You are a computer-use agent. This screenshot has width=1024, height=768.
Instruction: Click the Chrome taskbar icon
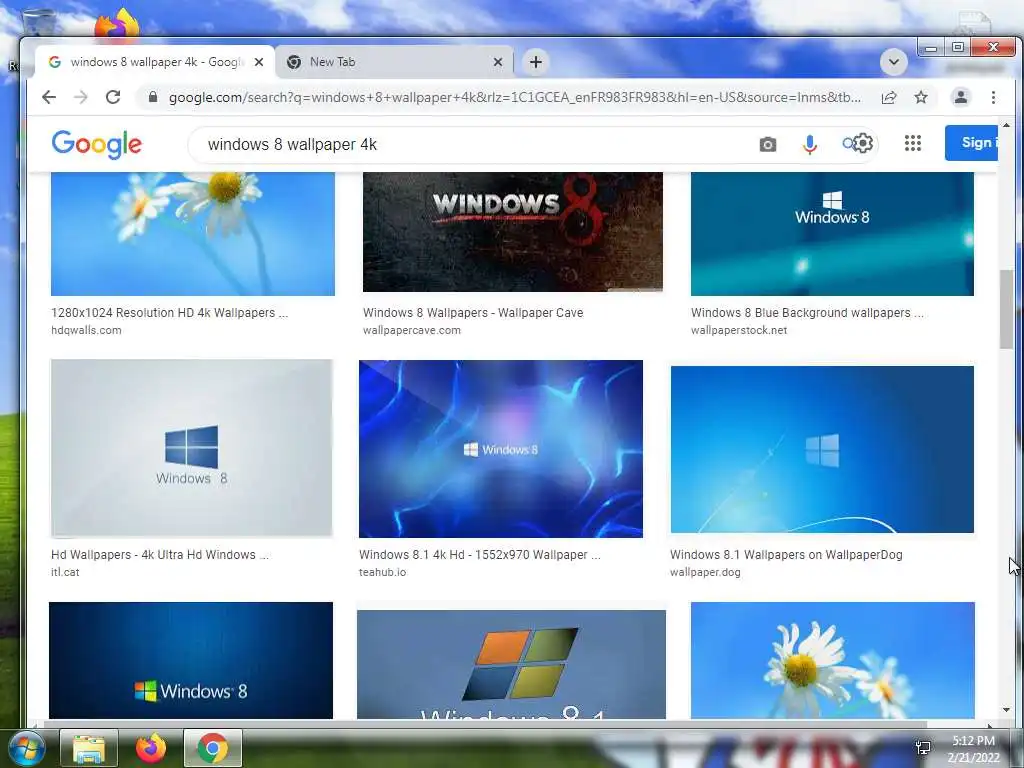(x=213, y=748)
